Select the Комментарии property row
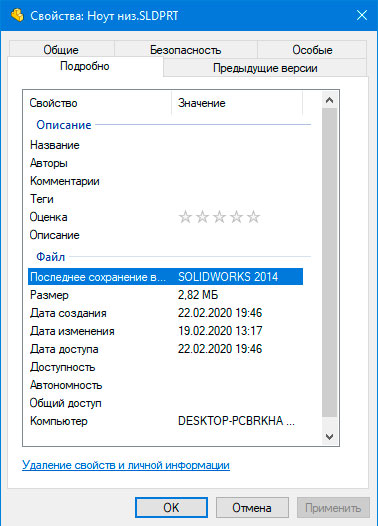 pos(165,181)
